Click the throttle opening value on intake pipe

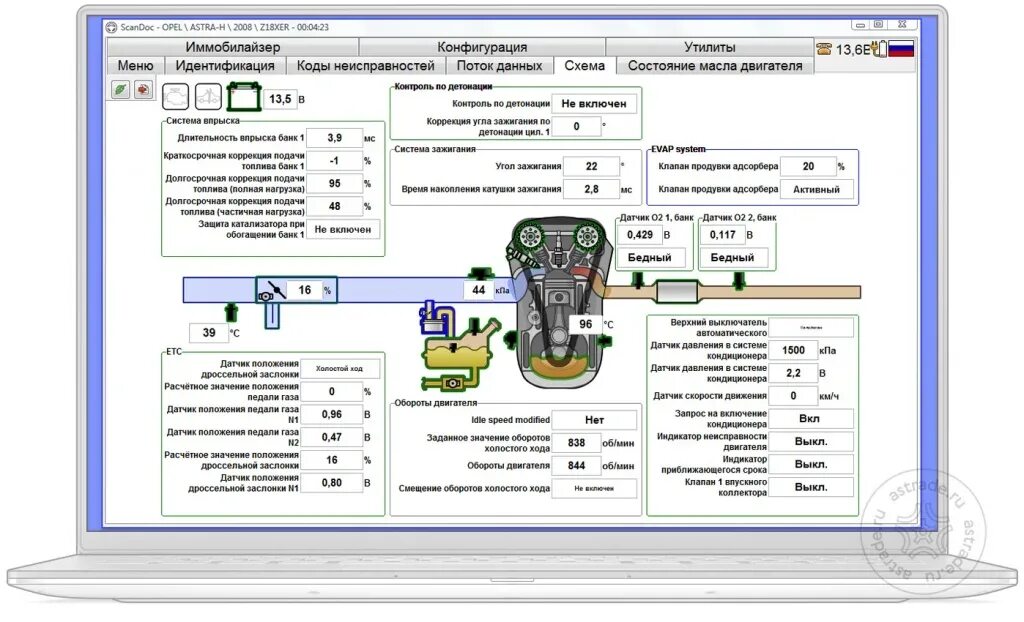(305, 290)
